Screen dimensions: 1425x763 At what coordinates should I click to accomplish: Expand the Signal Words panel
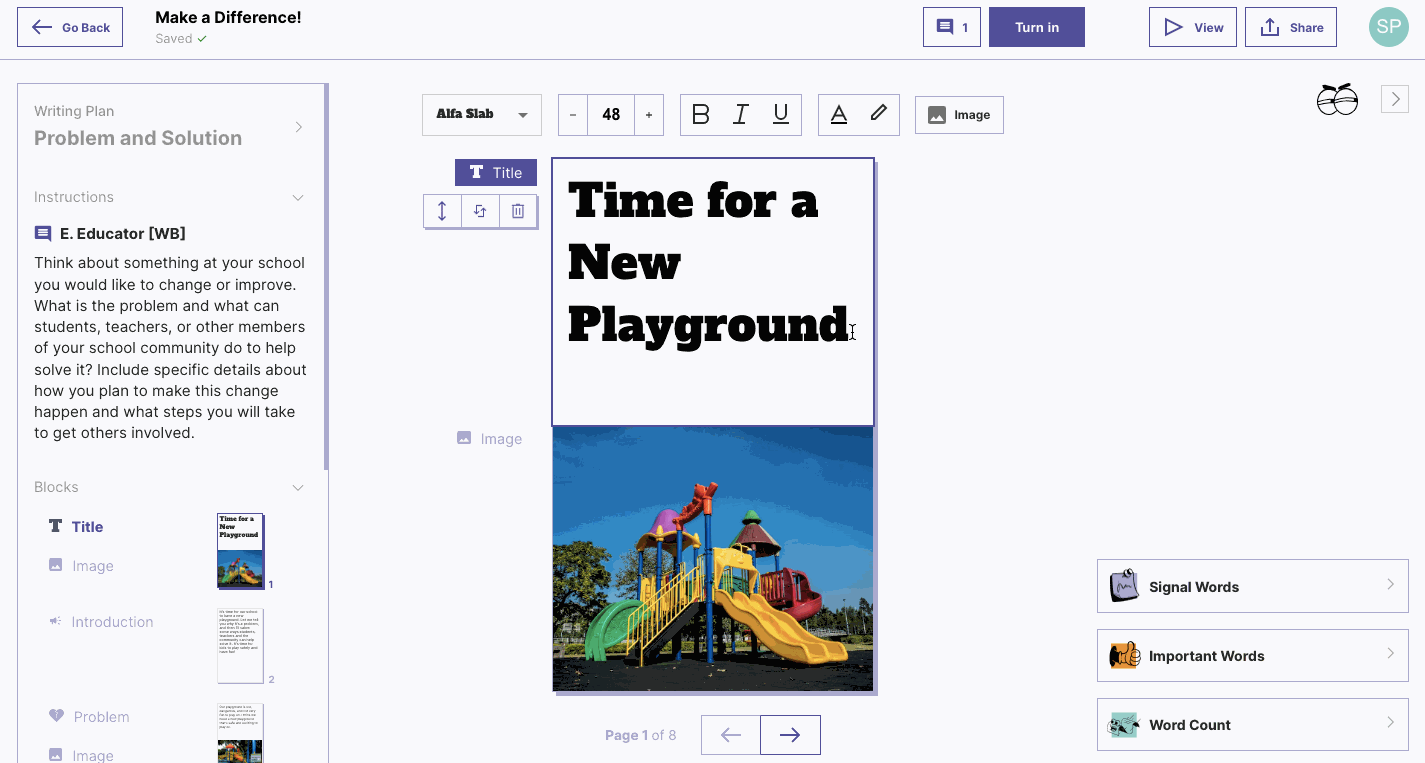1252,587
